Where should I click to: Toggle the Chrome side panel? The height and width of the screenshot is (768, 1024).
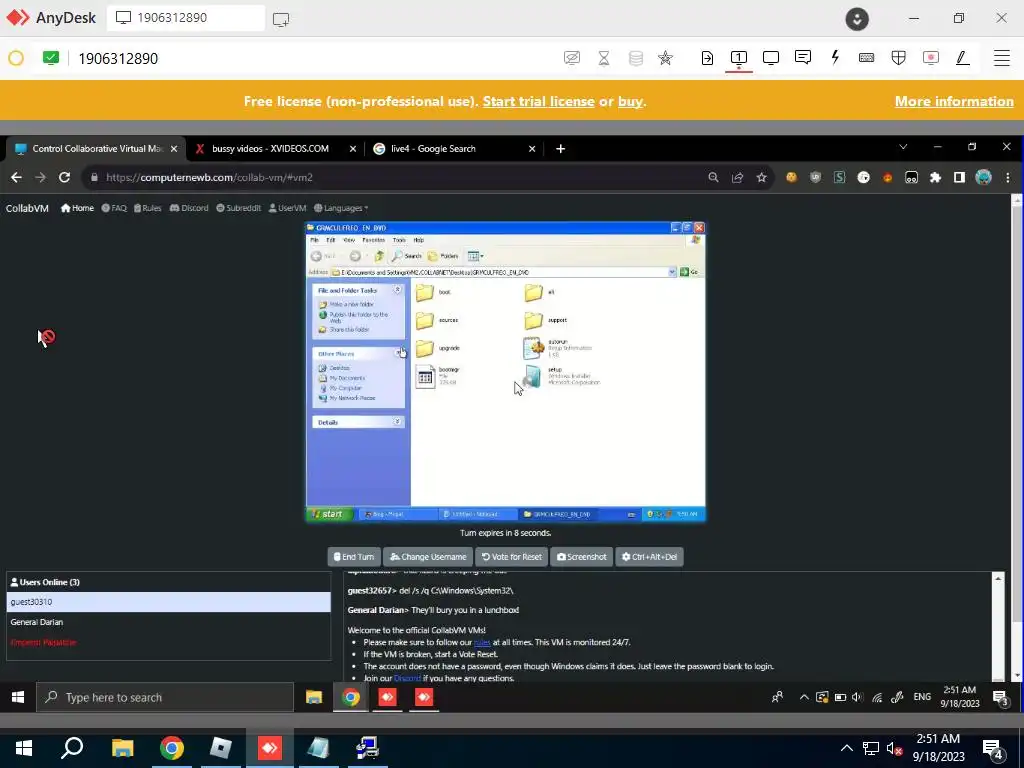[x=959, y=177]
